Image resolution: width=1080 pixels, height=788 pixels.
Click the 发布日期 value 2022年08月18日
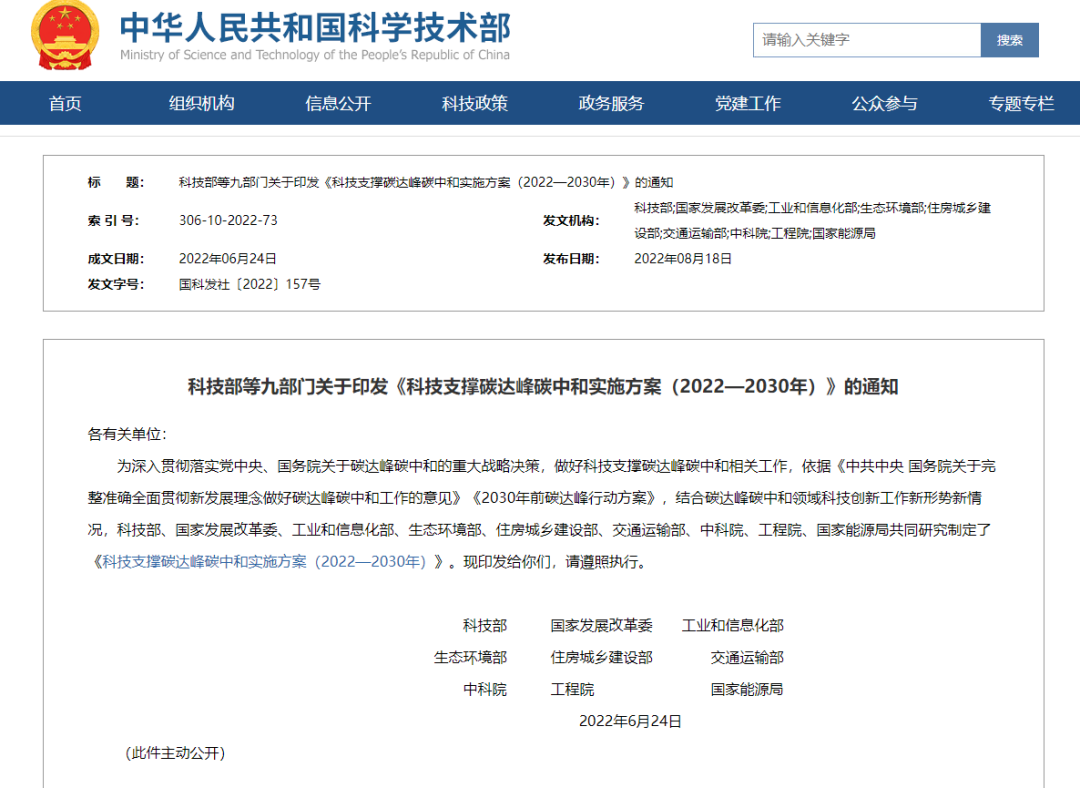click(683, 258)
